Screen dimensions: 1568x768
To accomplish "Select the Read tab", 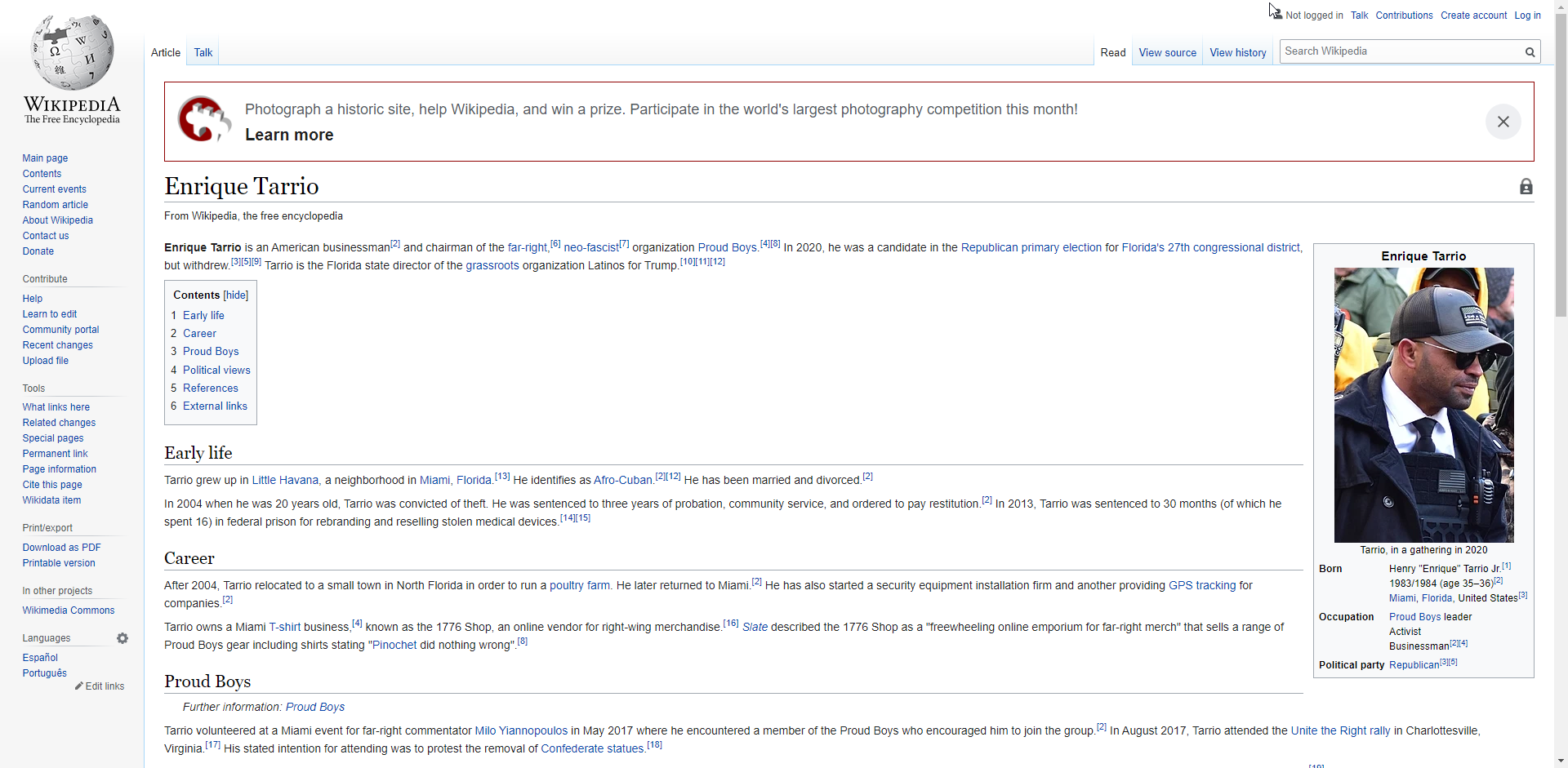I will 1112,52.
